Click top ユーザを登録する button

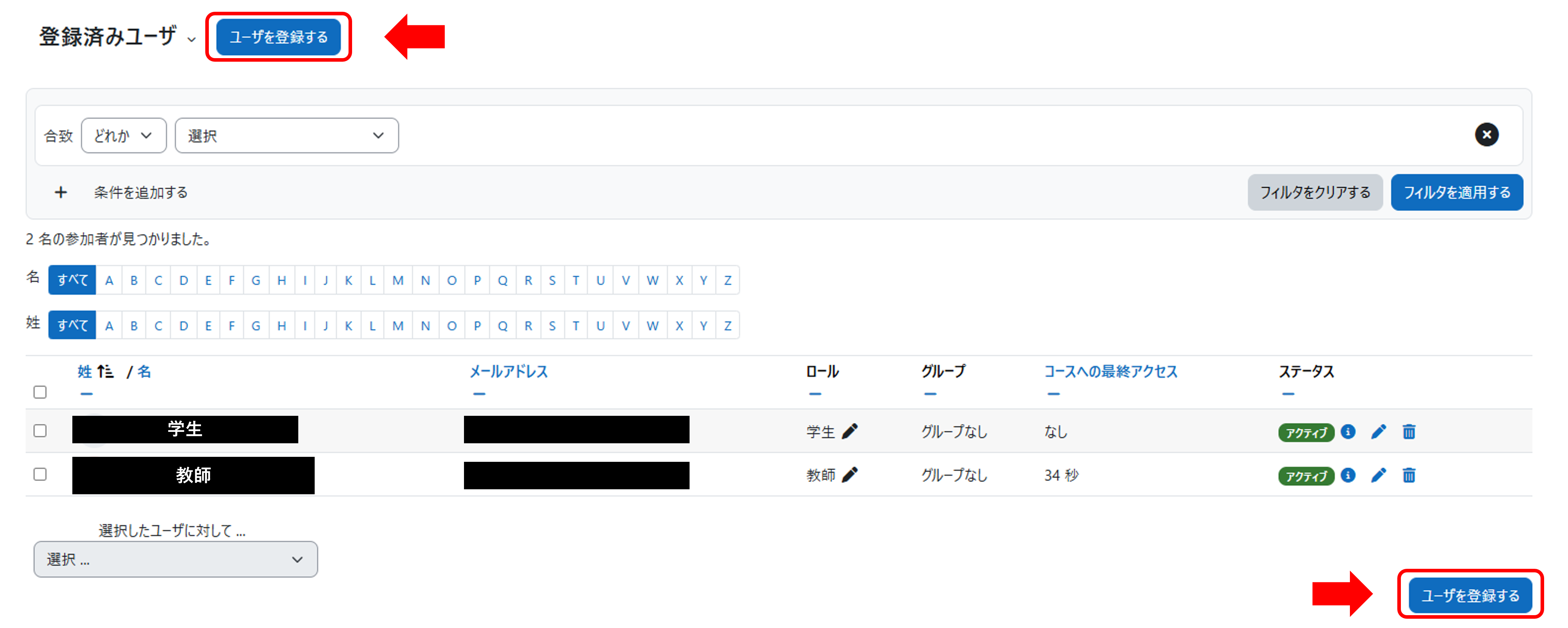click(x=279, y=37)
